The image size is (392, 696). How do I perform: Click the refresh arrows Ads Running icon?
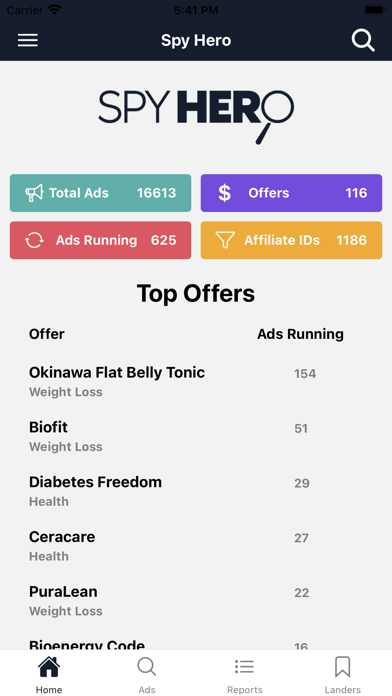(34, 240)
